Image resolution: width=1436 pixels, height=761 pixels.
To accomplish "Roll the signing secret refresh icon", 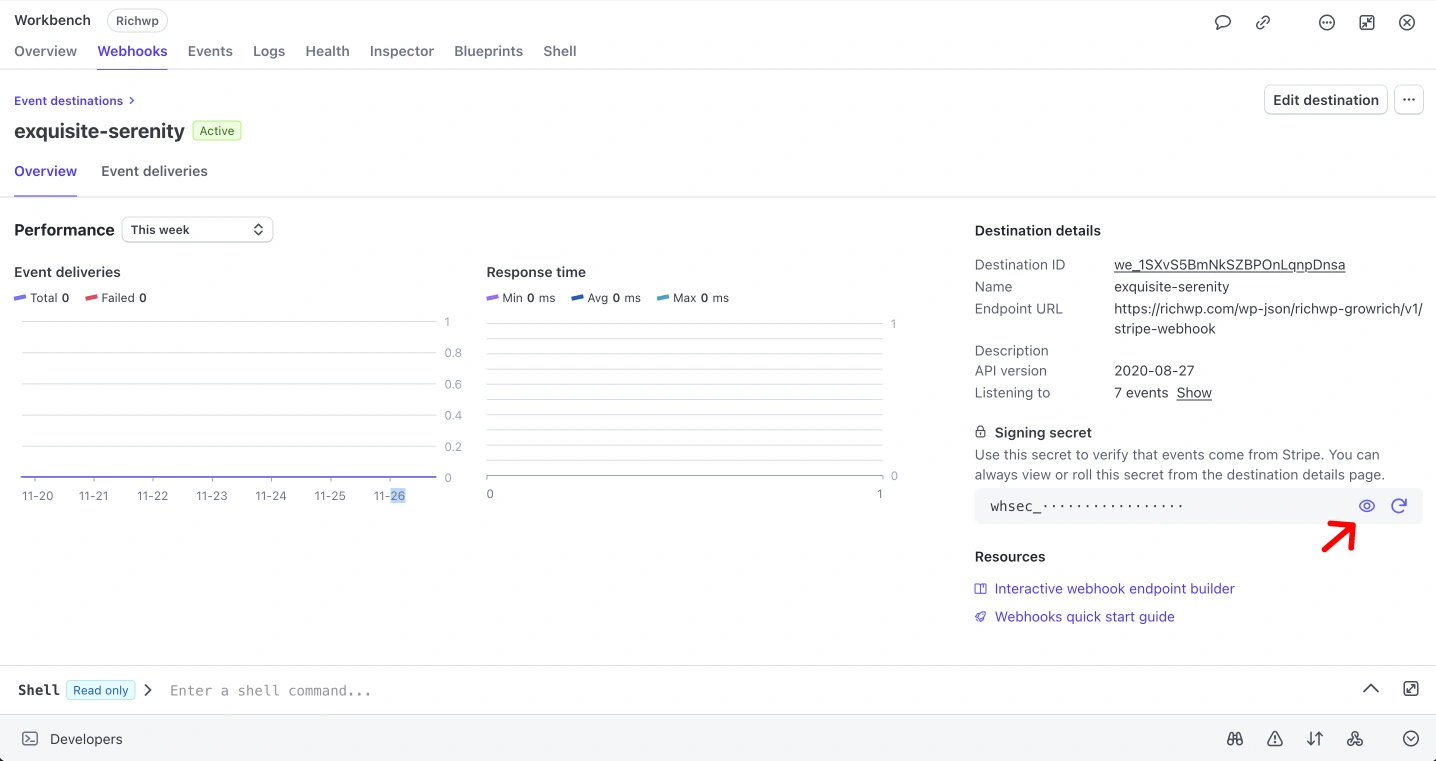I will point(1399,506).
